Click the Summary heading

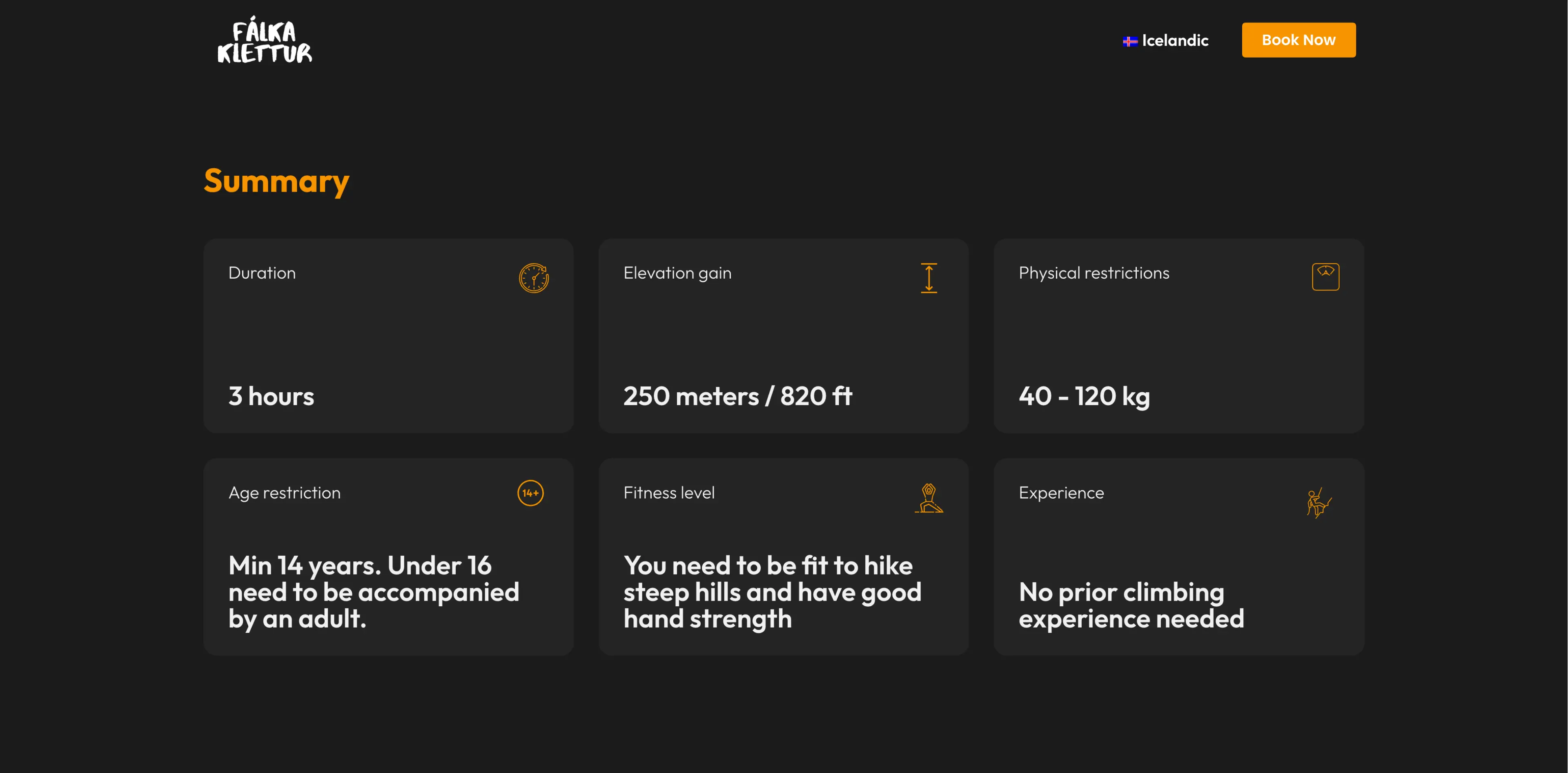[276, 181]
